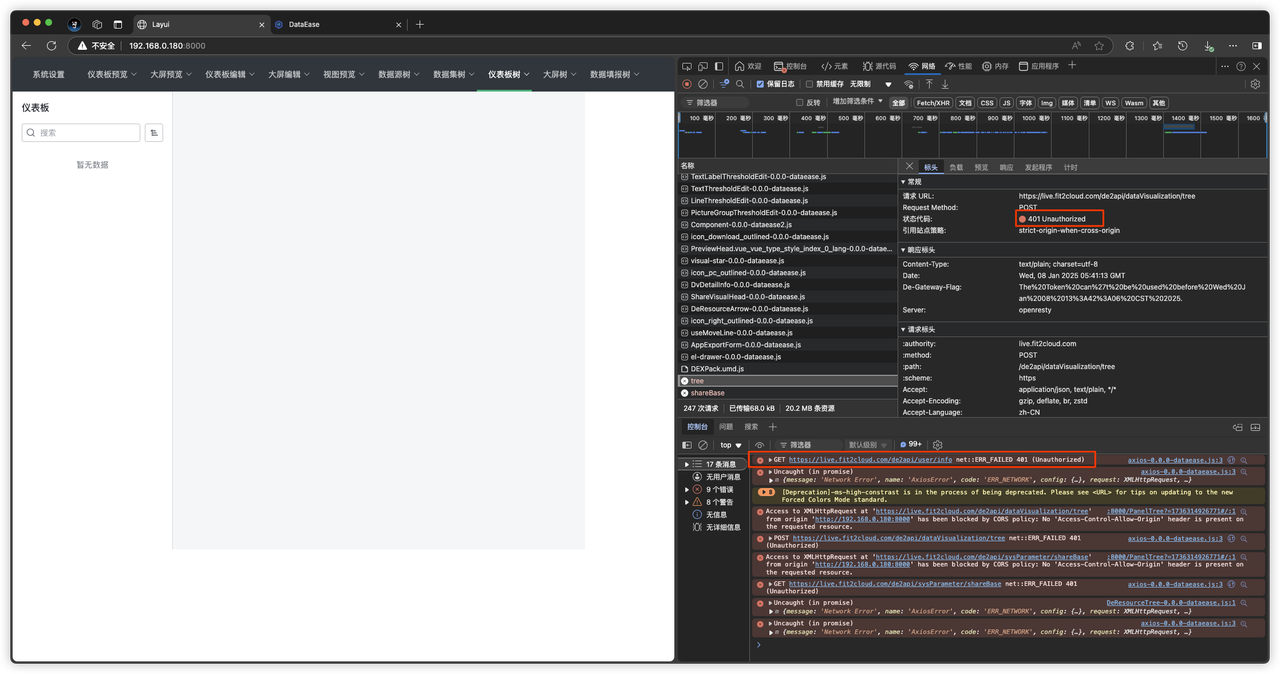Switch to the 响应 response tab

1006,167
